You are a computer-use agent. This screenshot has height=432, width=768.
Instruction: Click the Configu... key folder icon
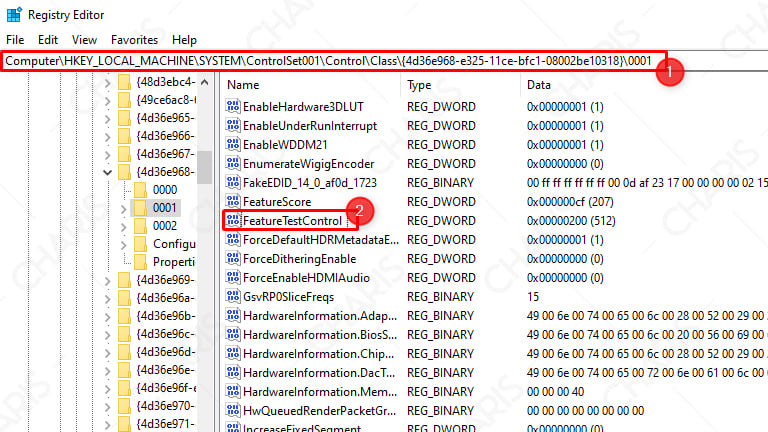pyautogui.click(x=141, y=244)
